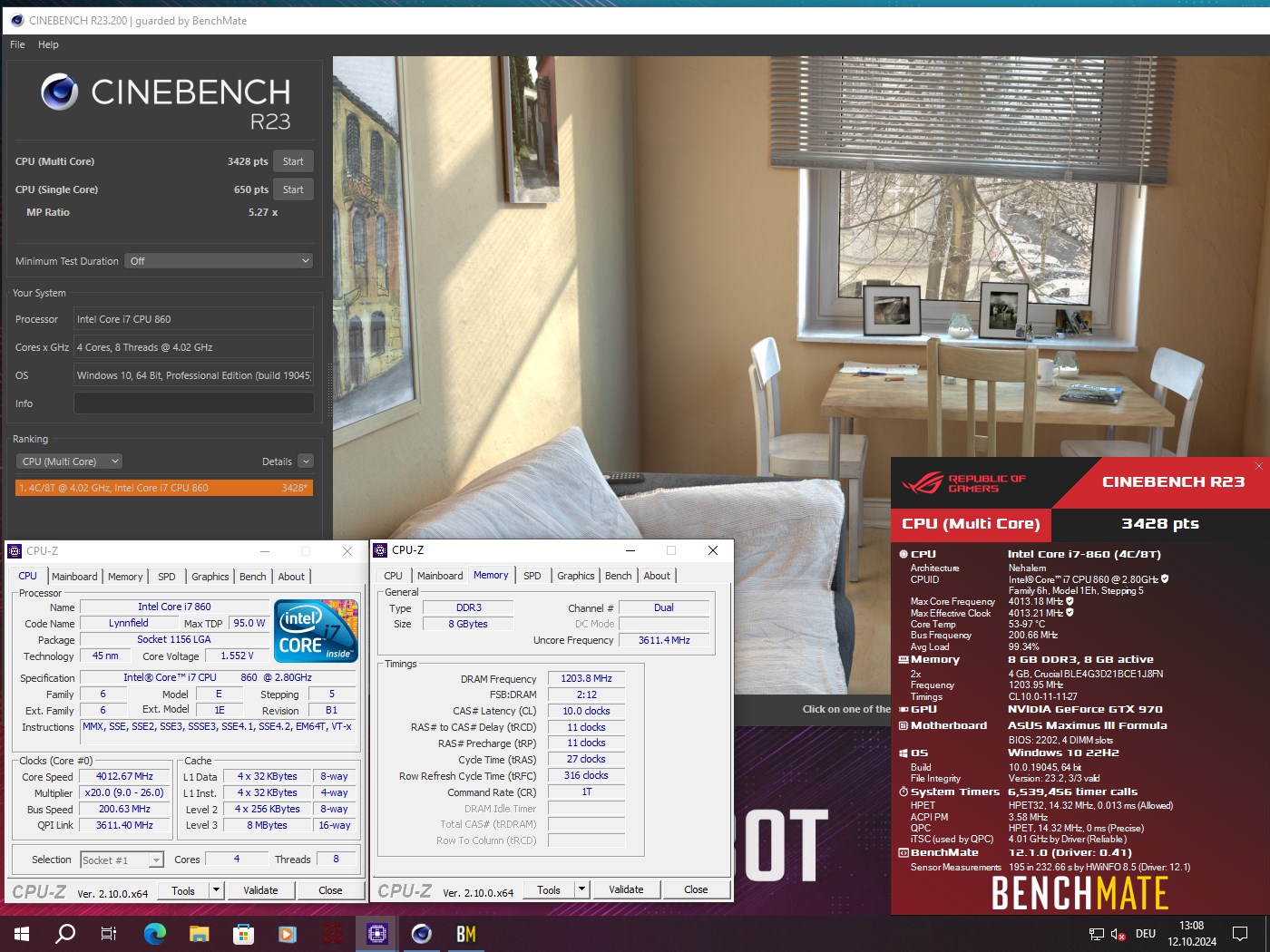
Task: Click CPU-Z title icon in Memory window
Action: point(380,550)
